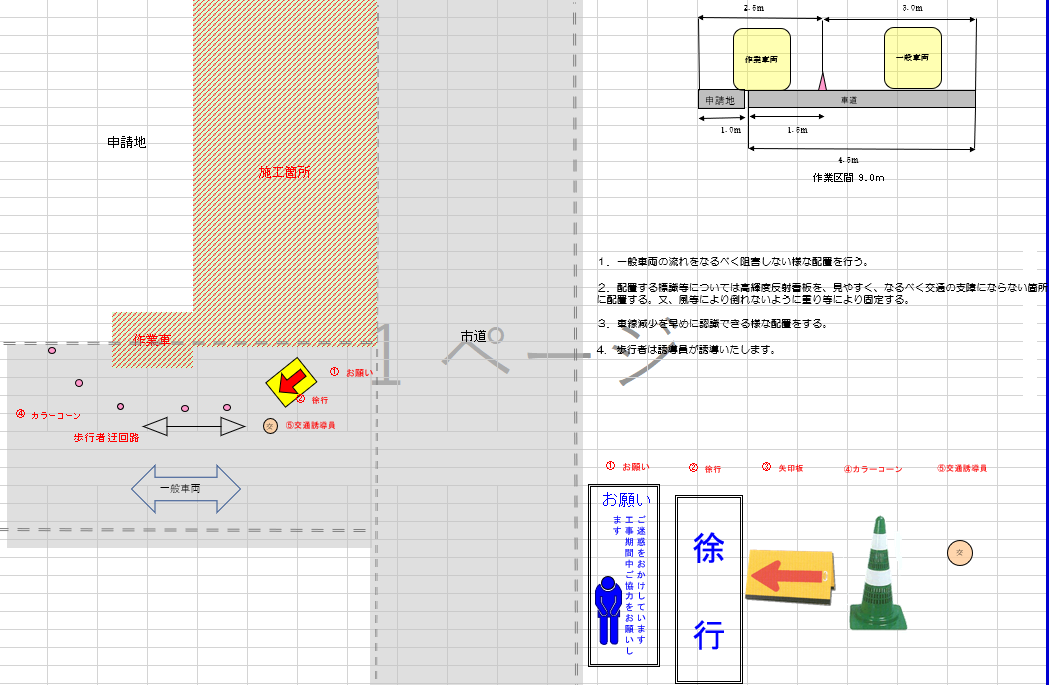Click the ④カラーコーン label above the cone image

coord(873,468)
